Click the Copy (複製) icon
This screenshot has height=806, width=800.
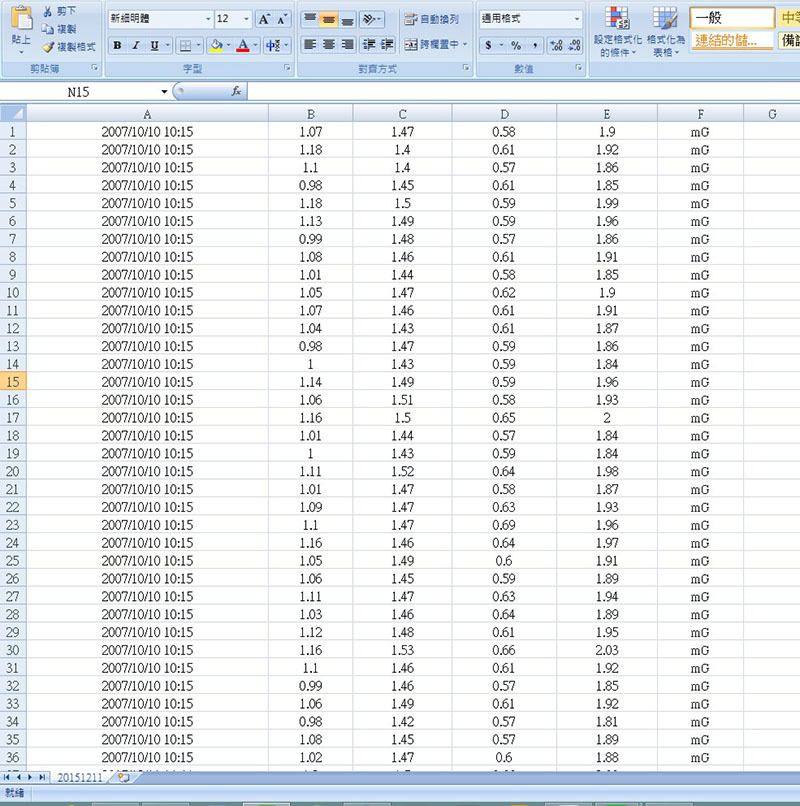coord(48,29)
